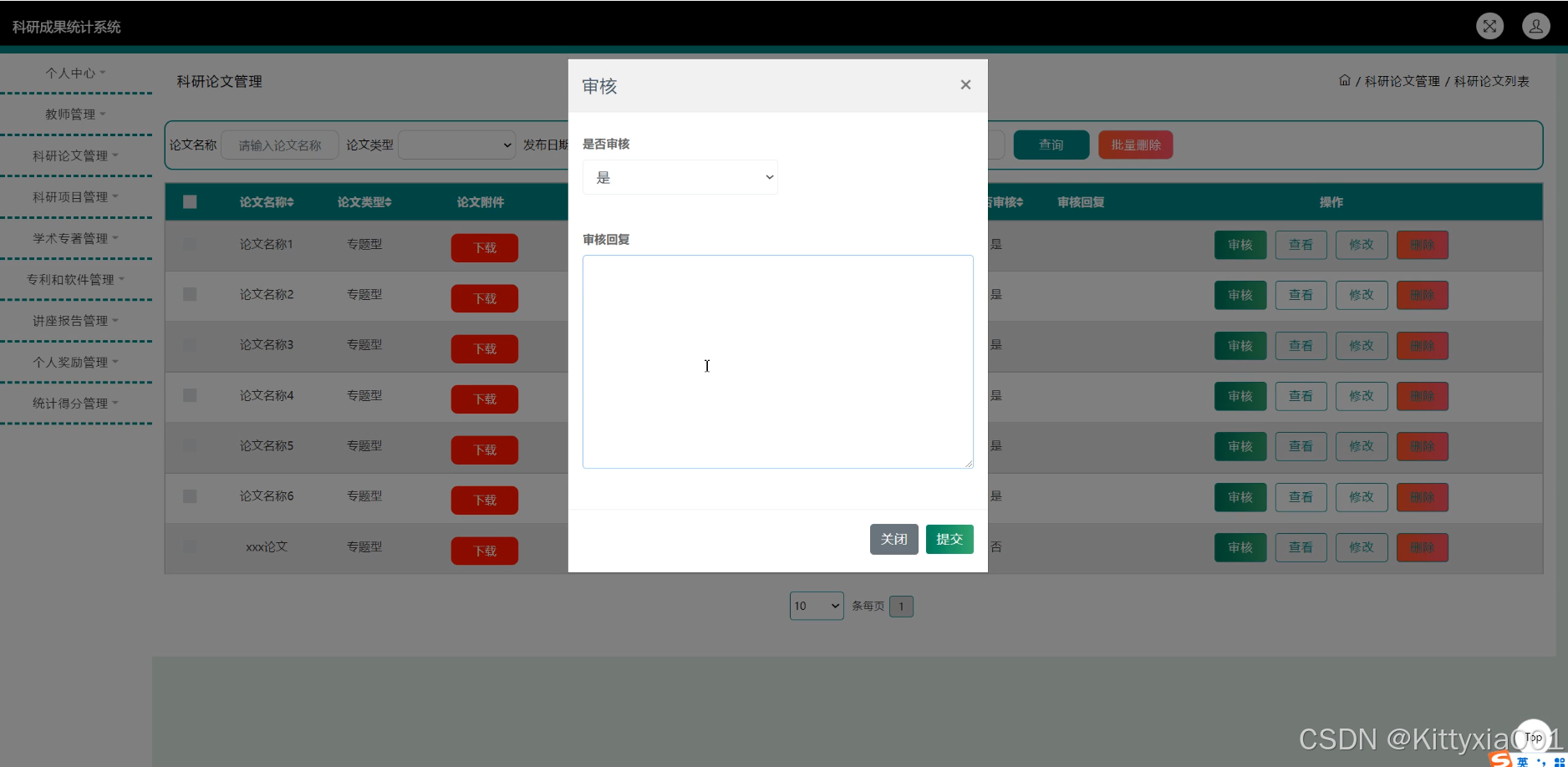
Task: Click the 论文名称 search input field
Action: click(x=280, y=145)
